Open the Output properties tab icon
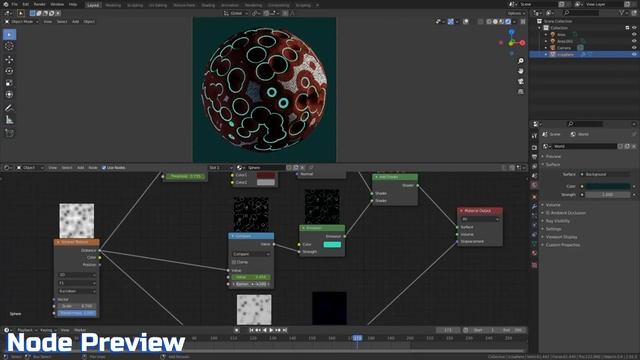This screenshot has width=640, height=360. [x=534, y=157]
